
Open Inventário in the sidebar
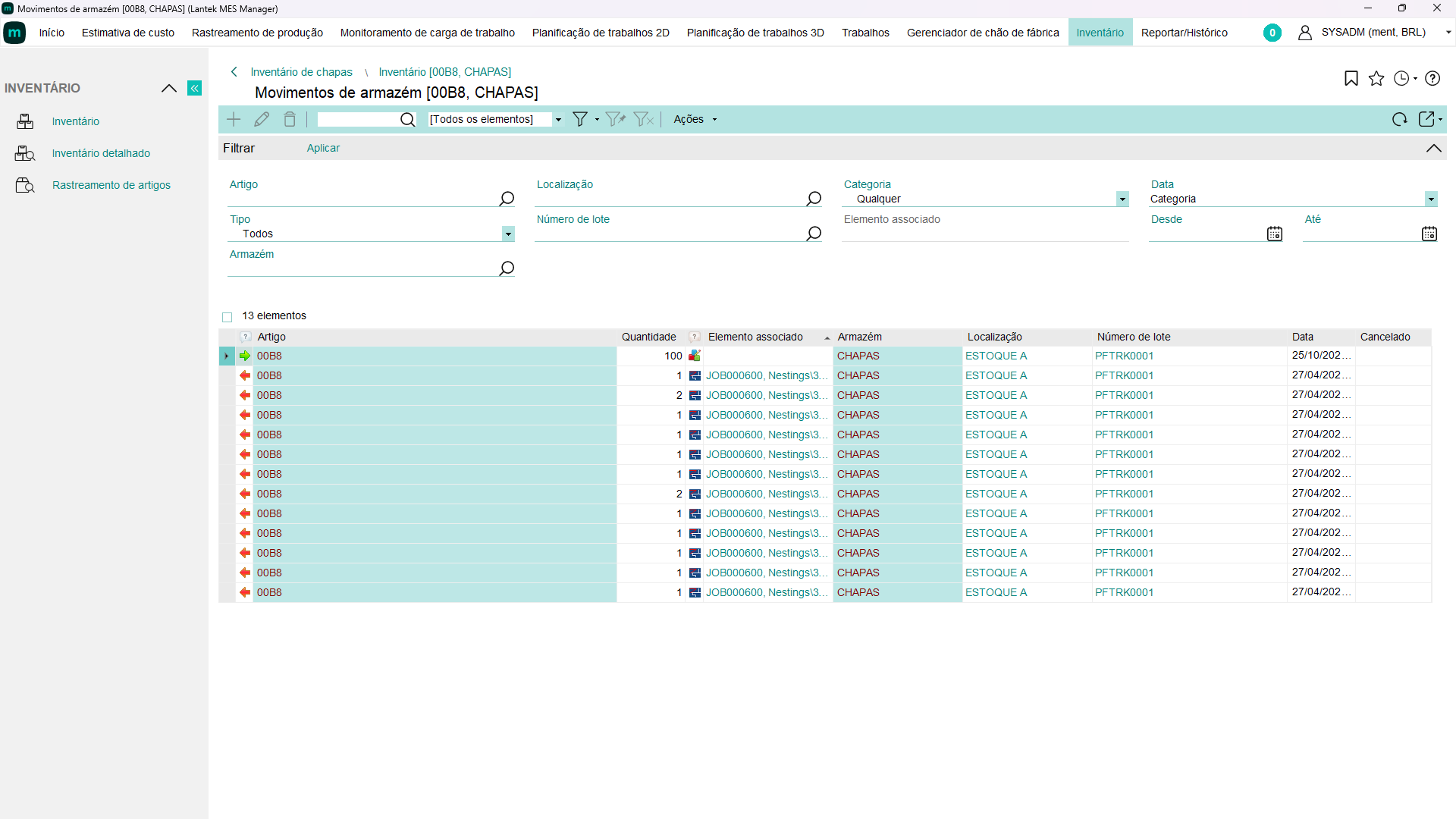76,121
